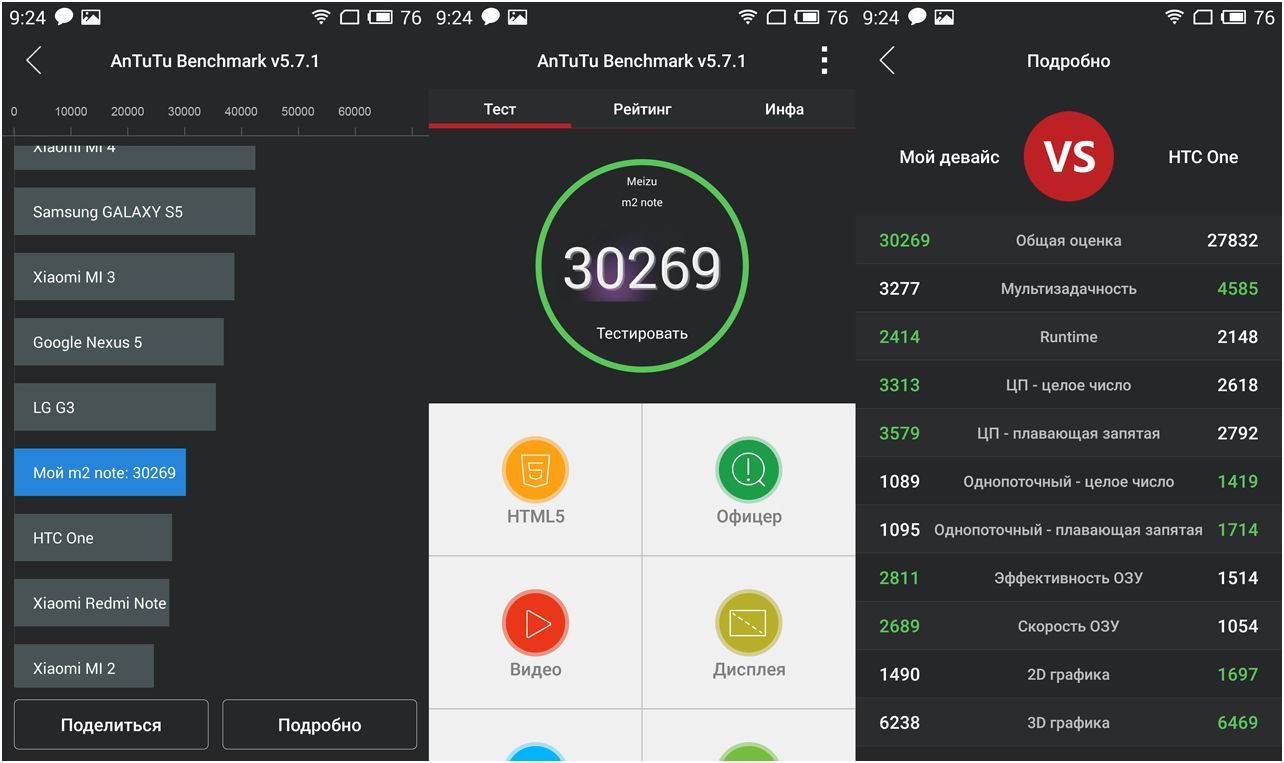This screenshot has width=1284, height=763.
Task: Go back from the ranking chart screen
Action: coord(34,61)
